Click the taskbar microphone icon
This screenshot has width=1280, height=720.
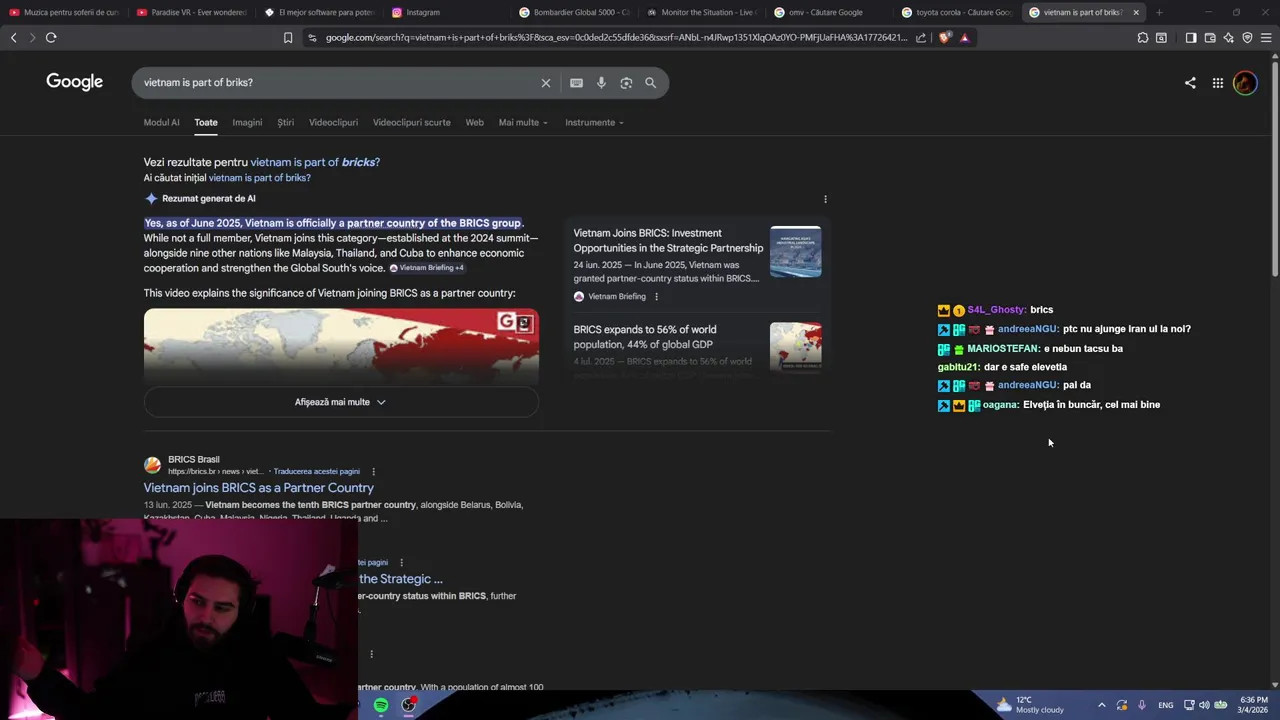coord(1141,705)
